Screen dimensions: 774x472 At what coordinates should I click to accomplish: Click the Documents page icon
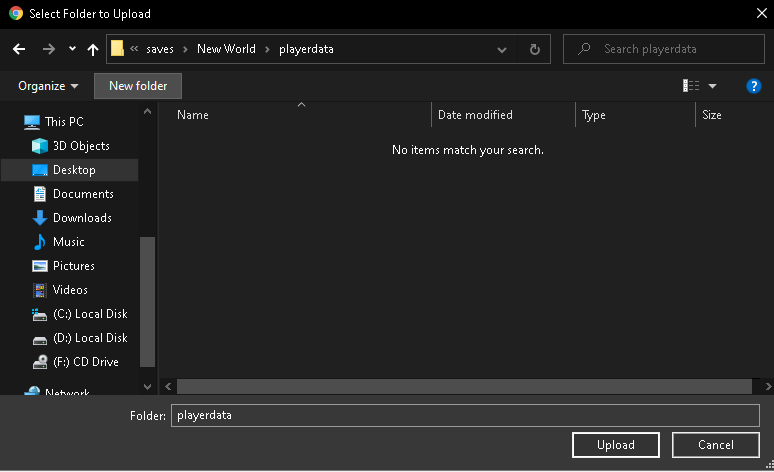click(39, 194)
